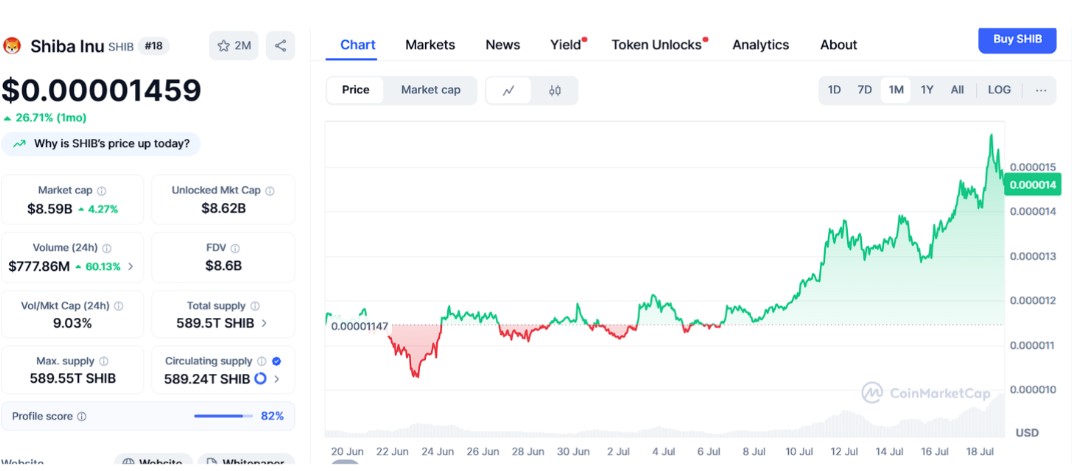Image resolution: width=1072 pixels, height=471 pixels.
Task: Click the $8.6B FDV value
Action: 224,266
